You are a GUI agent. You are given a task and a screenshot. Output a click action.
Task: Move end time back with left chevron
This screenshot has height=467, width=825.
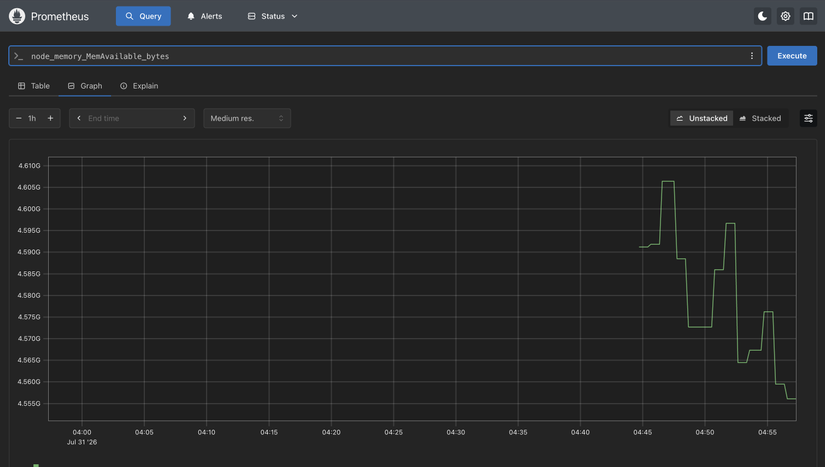coord(79,118)
